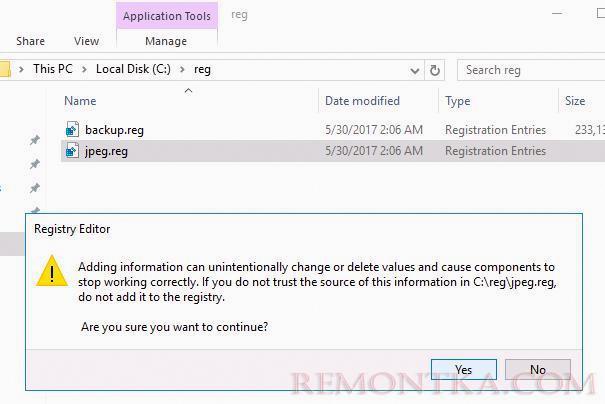Viewport: 605px width, 404px height.
Task: Click the warning triangle icon in dialog
Action: [52, 272]
